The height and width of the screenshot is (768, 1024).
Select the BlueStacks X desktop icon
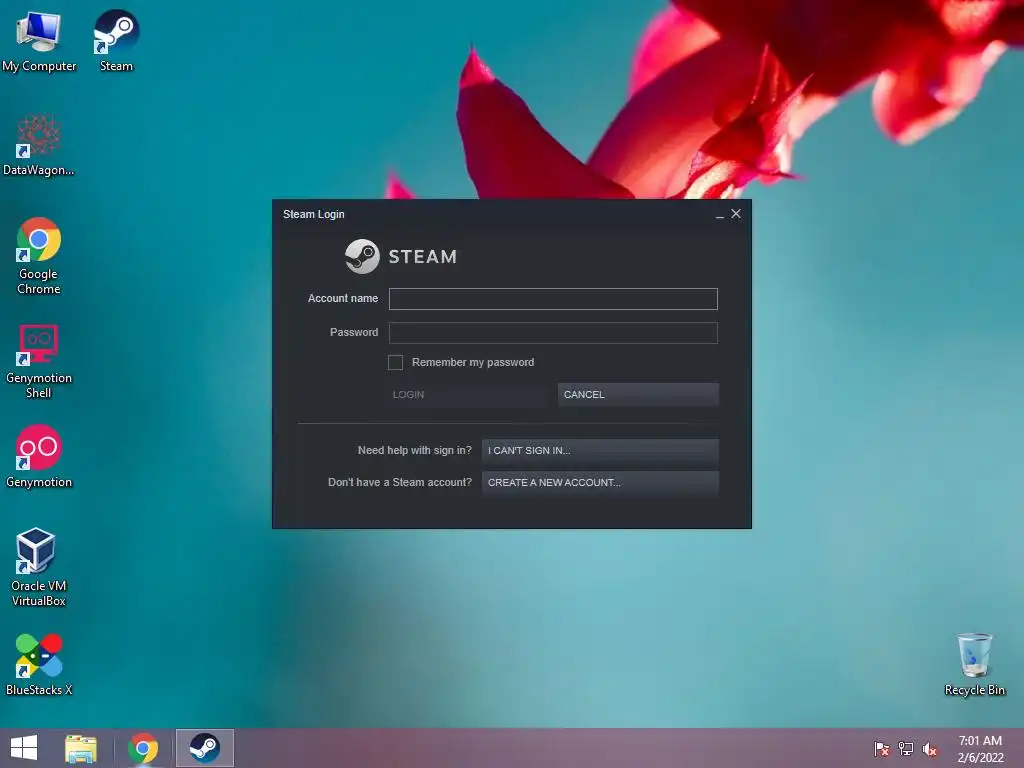39,665
